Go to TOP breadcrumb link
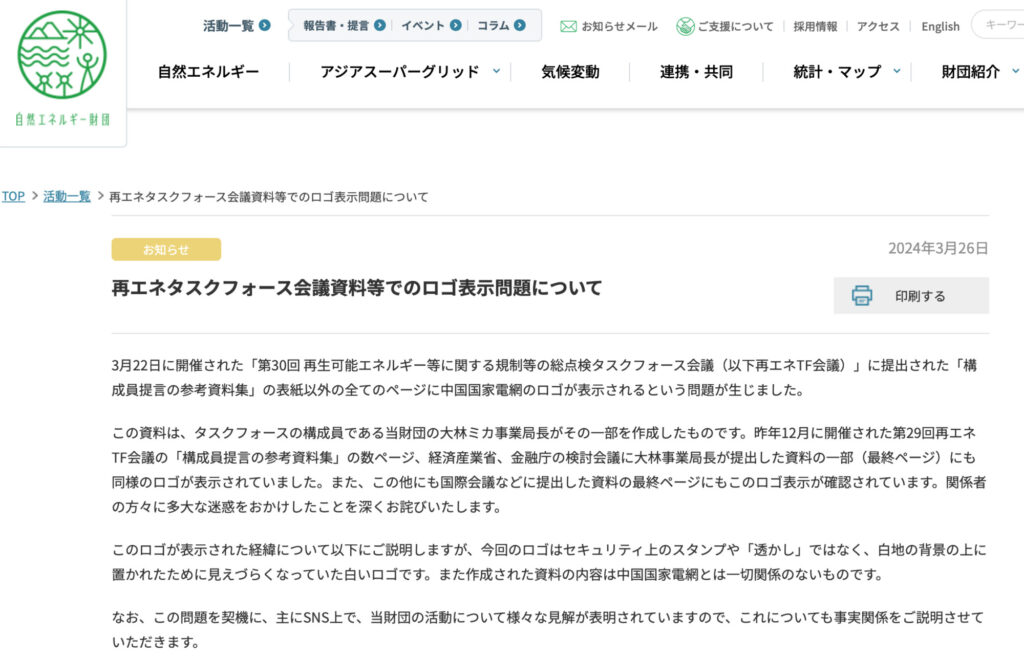Viewport: 1024px width, 660px height. (13, 196)
